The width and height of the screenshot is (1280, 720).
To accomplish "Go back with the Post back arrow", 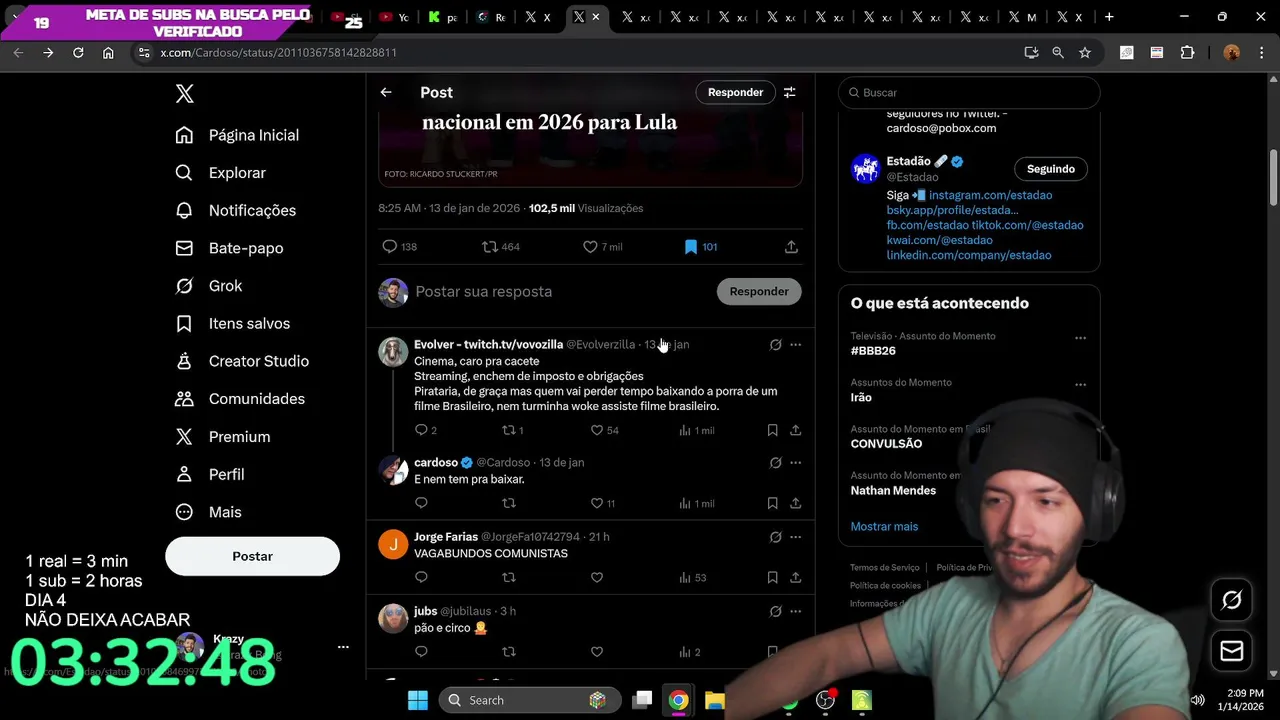I will 386,92.
